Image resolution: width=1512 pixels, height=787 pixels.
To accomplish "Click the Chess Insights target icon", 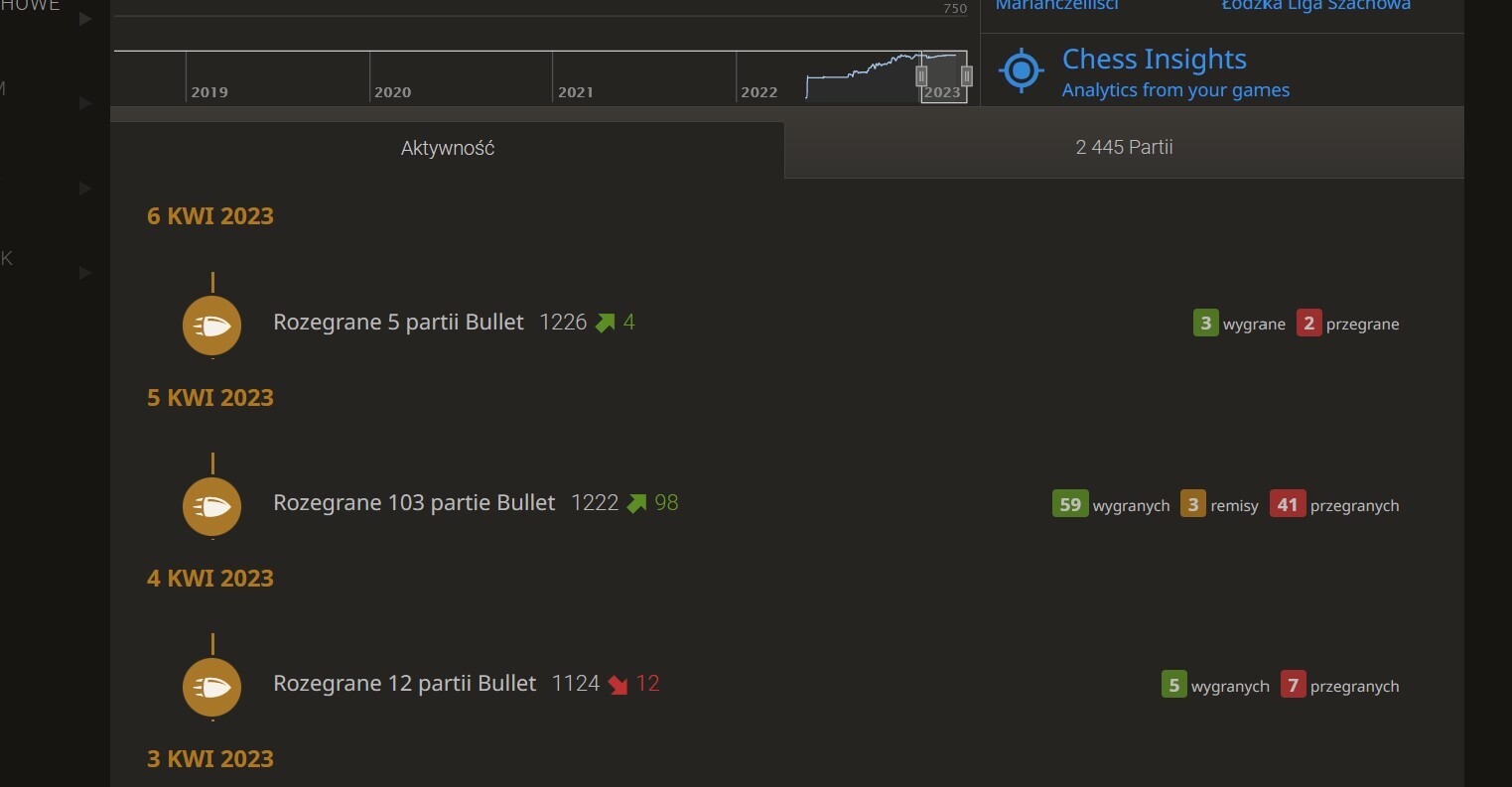I will [1021, 71].
